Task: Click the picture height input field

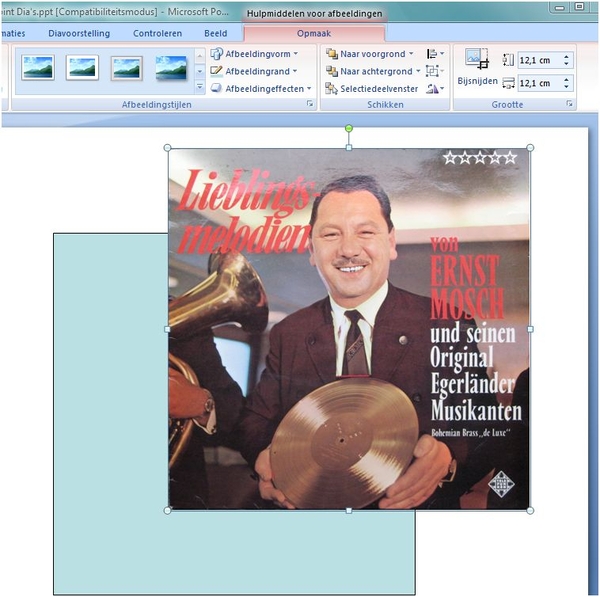Action: pos(539,60)
